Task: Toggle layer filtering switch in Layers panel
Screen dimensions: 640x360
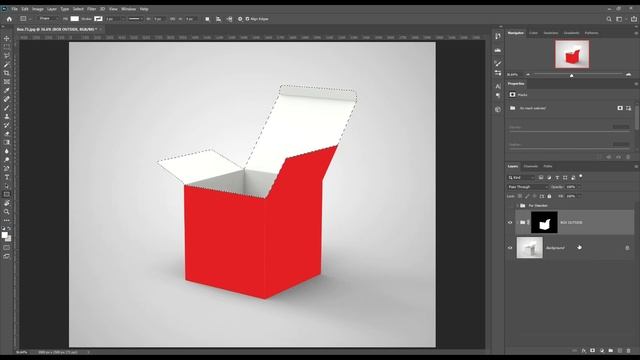Action: pos(581,177)
